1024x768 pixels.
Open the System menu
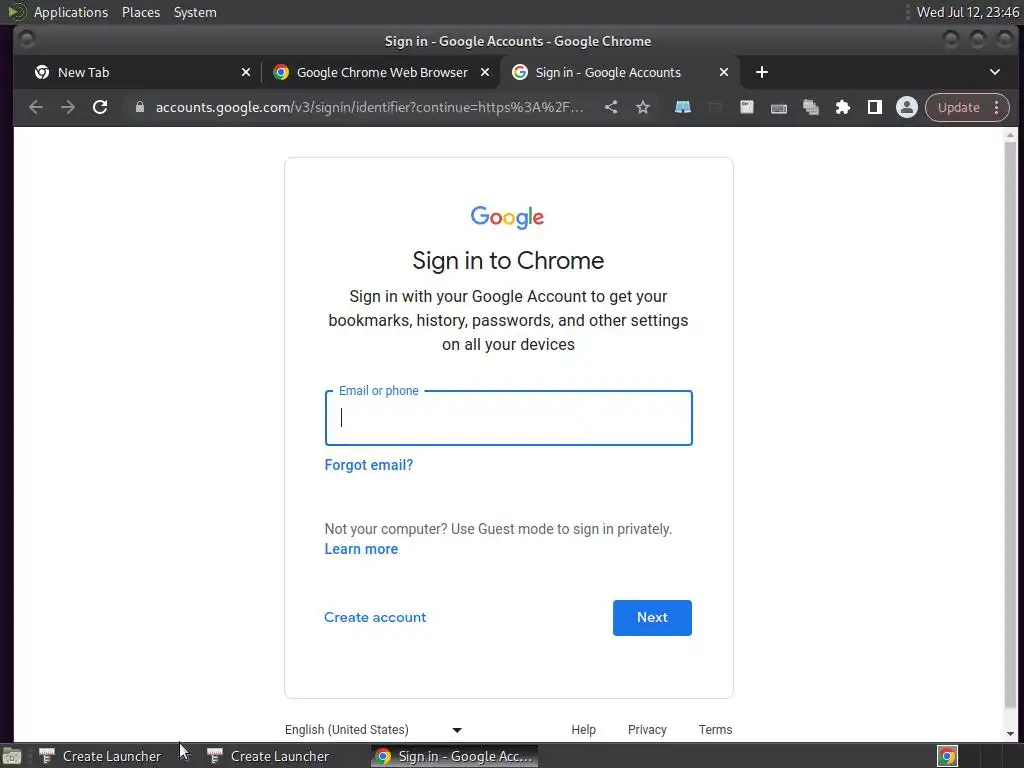click(195, 12)
